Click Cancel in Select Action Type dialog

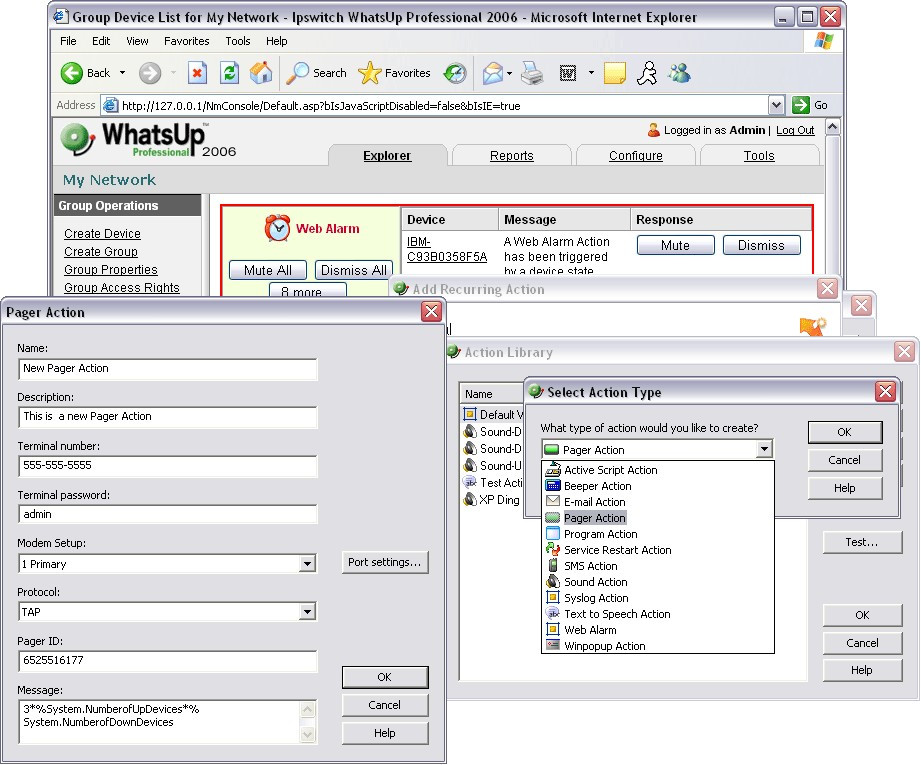point(845,460)
